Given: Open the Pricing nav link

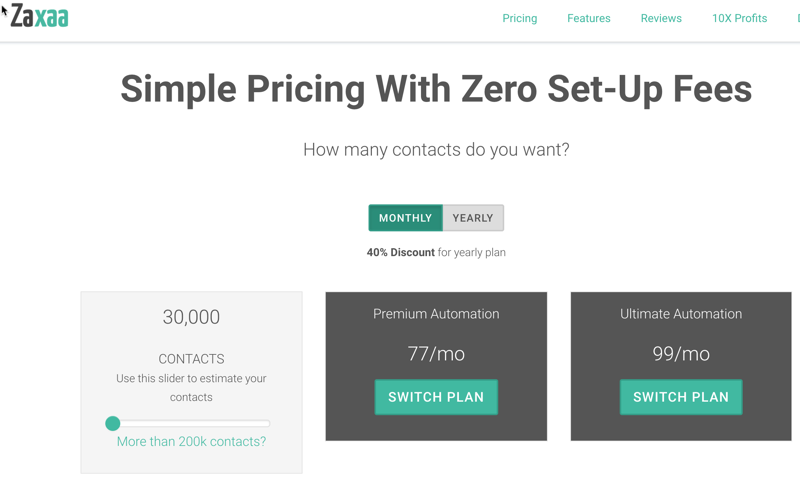Looking at the screenshot, I should [x=519, y=18].
